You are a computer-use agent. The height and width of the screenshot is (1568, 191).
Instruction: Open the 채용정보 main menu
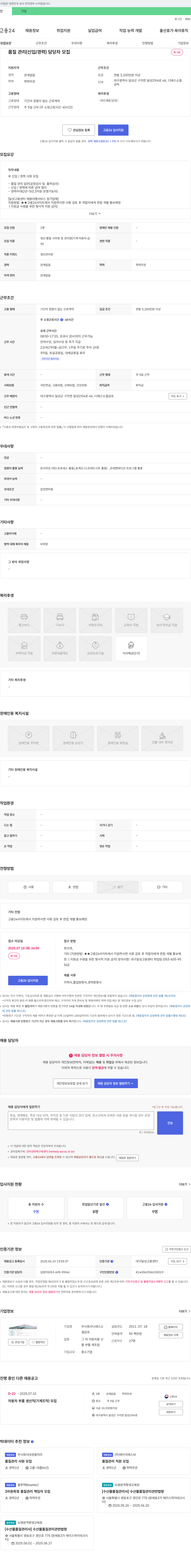[x=32, y=30]
